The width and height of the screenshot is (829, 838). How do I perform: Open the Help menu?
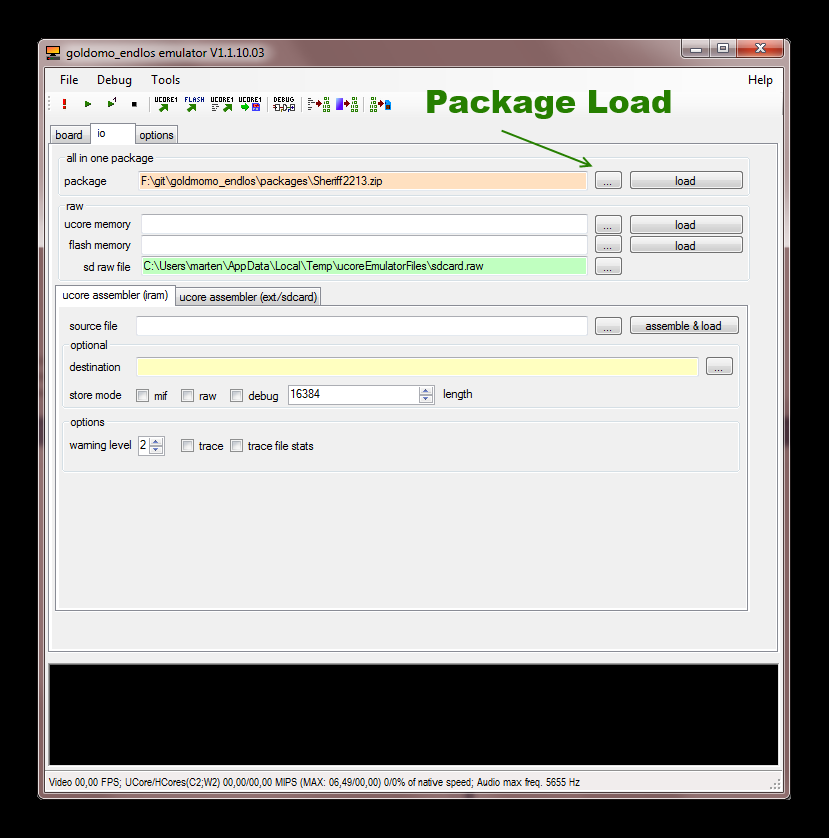(760, 80)
